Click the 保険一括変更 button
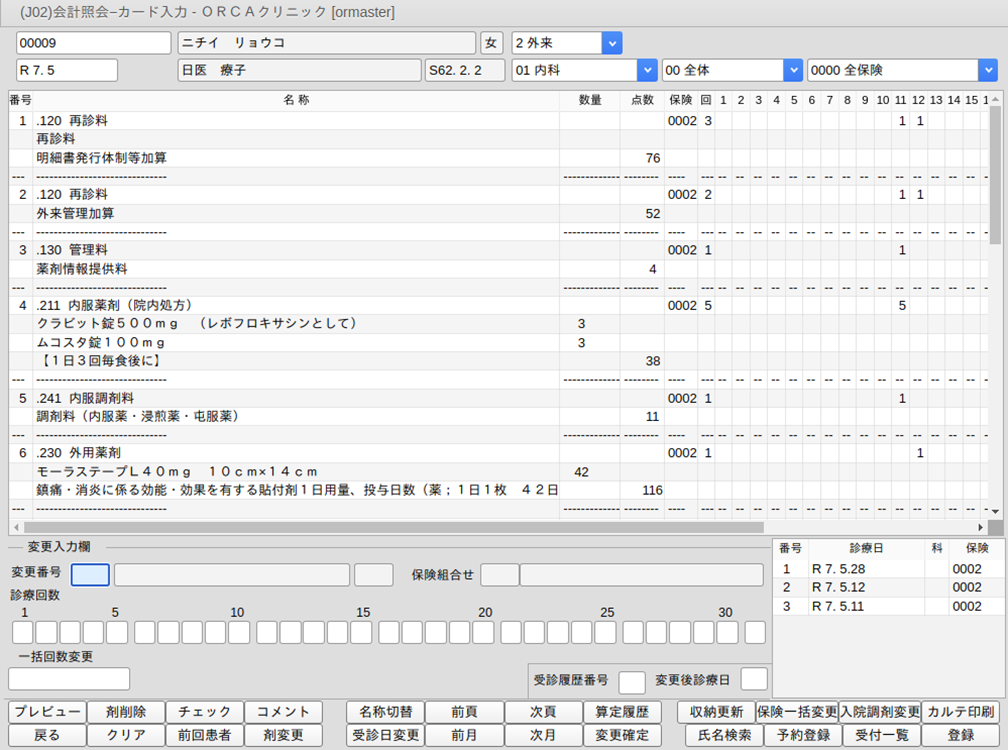 (797, 712)
